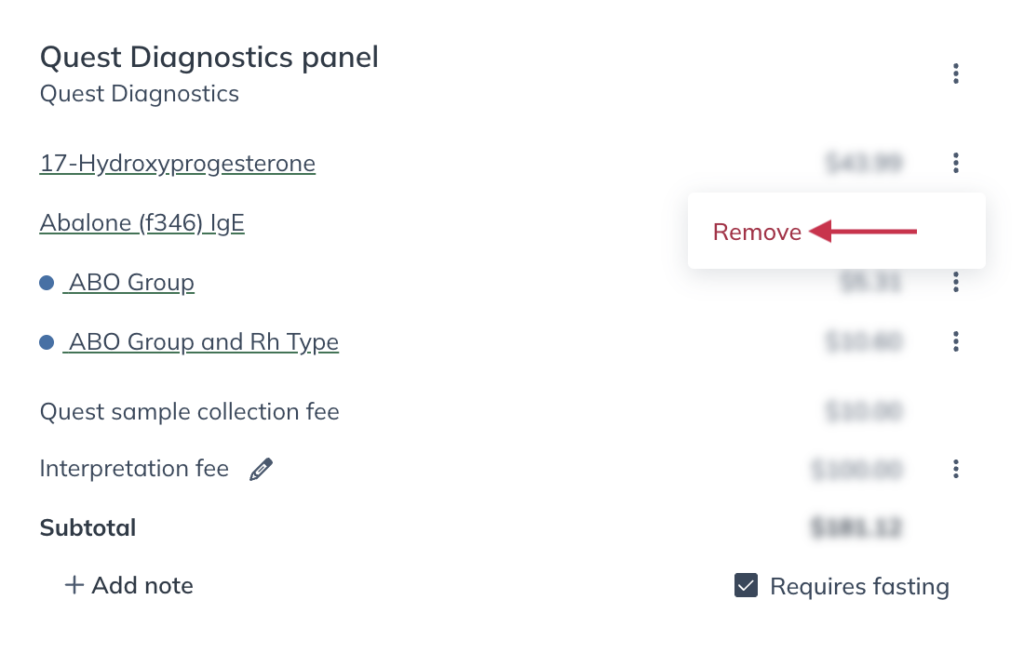The width and height of the screenshot is (1024, 653).
Task: Open the Interpretation fee three-dot menu
Action: point(955,468)
